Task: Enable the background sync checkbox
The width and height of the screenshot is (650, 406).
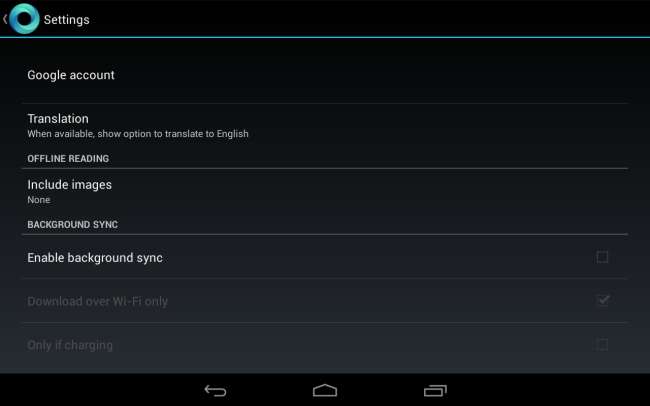Action: point(602,257)
